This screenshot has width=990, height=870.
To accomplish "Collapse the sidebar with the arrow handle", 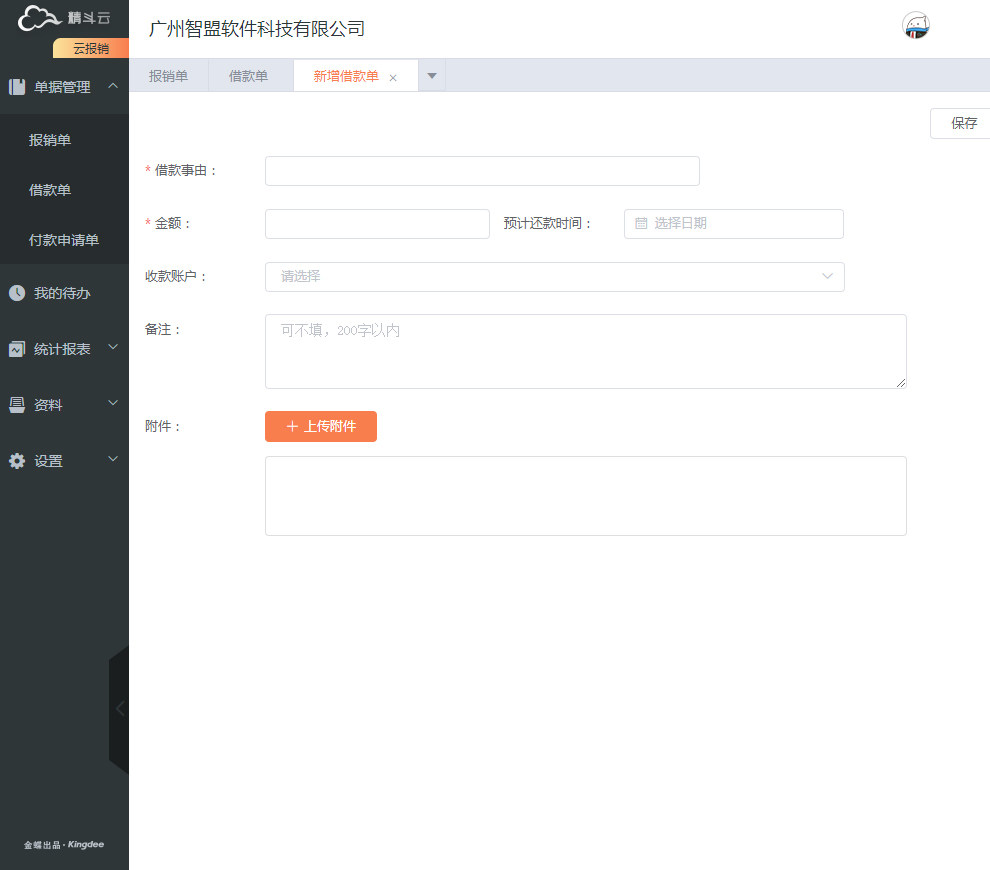I will (119, 709).
